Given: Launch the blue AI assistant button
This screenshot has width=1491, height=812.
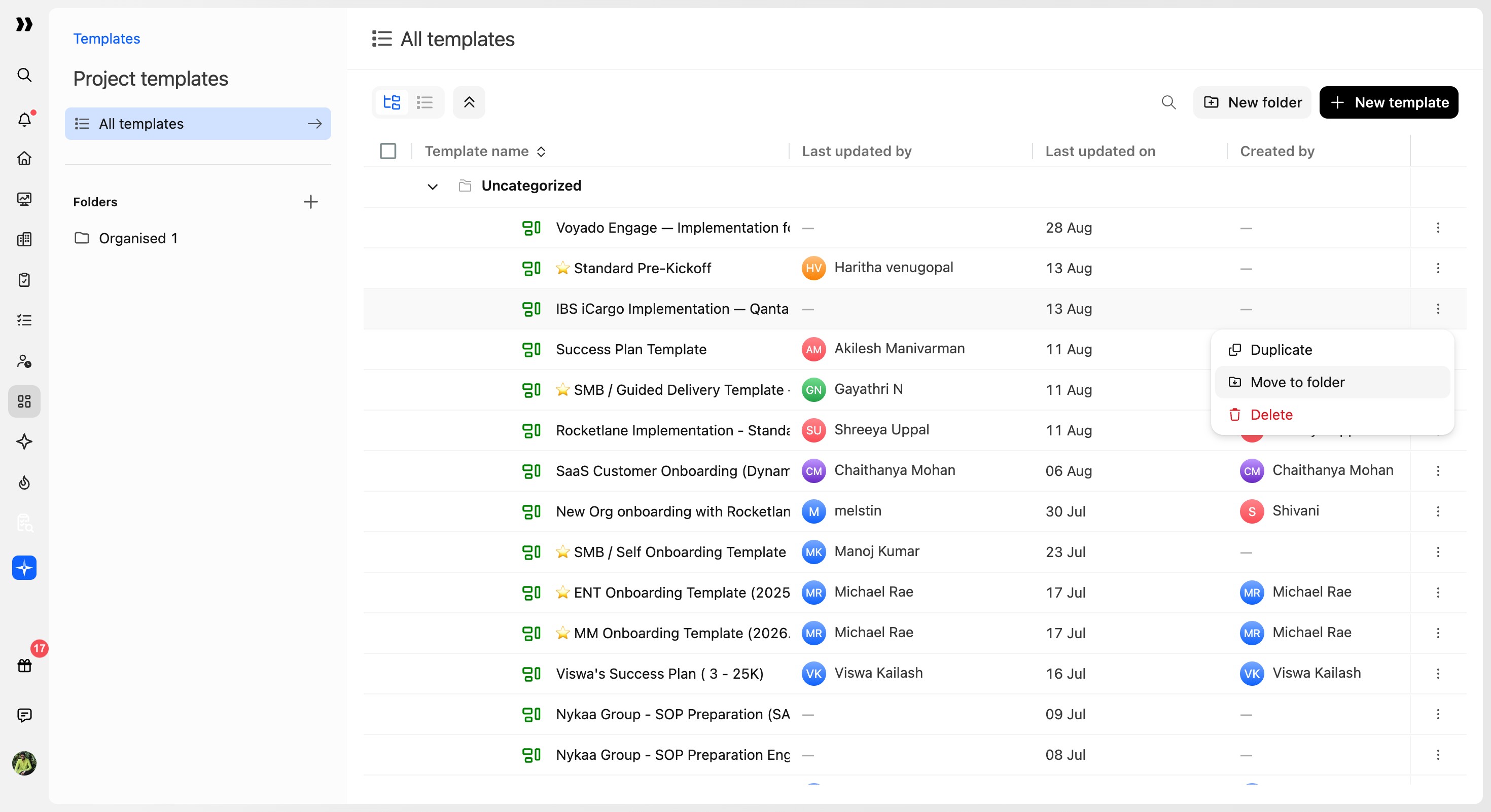Looking at the screenshot, I should coord(24,567).
